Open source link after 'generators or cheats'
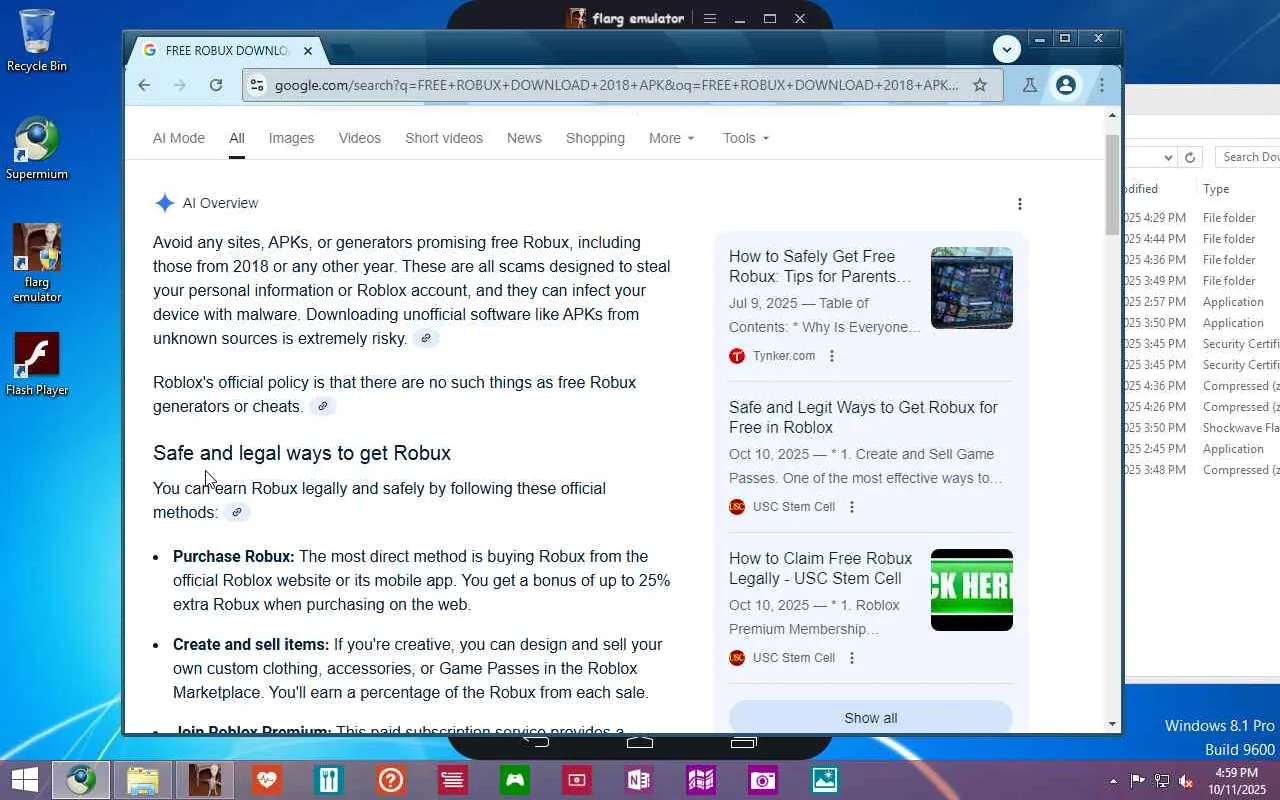 point(322,406)
